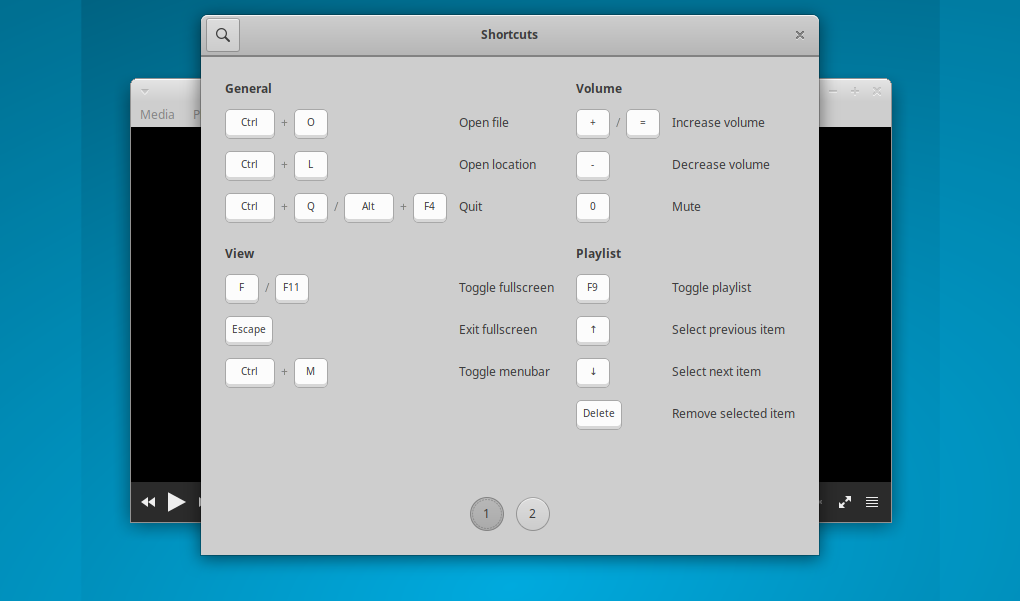Open the Media menu
Screen dimensions: 1020x601
point(157,114)
